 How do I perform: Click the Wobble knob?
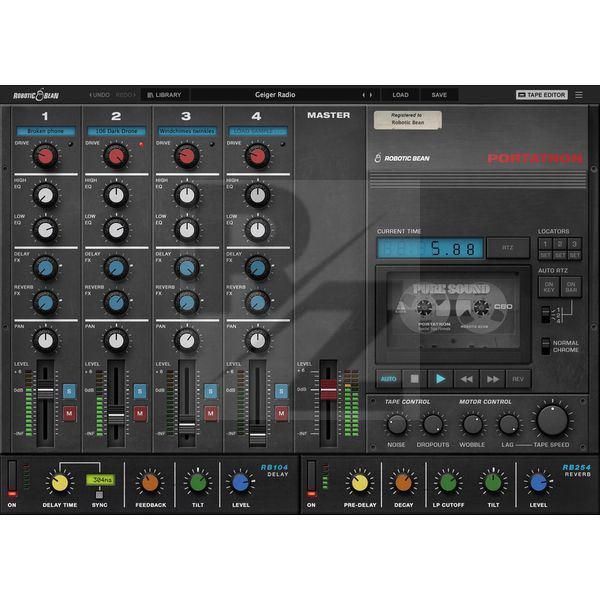click(x=473, y=424)
